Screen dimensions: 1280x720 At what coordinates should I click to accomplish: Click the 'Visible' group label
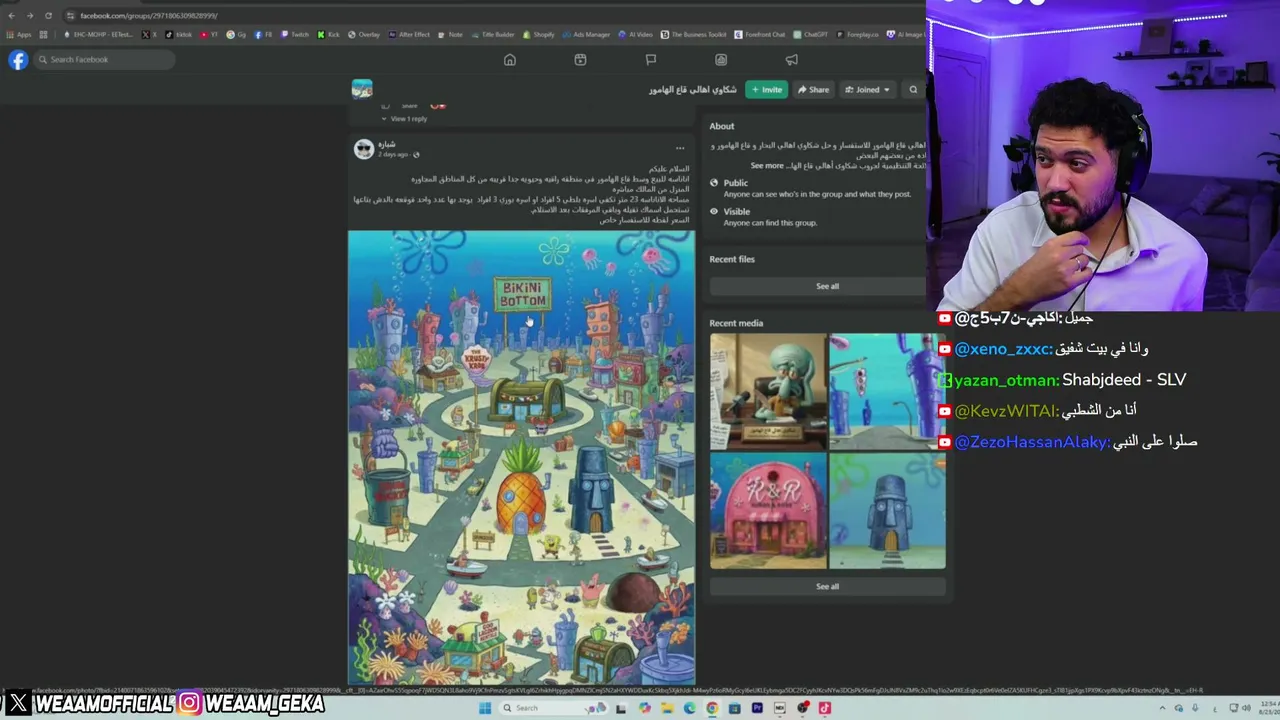737,212
